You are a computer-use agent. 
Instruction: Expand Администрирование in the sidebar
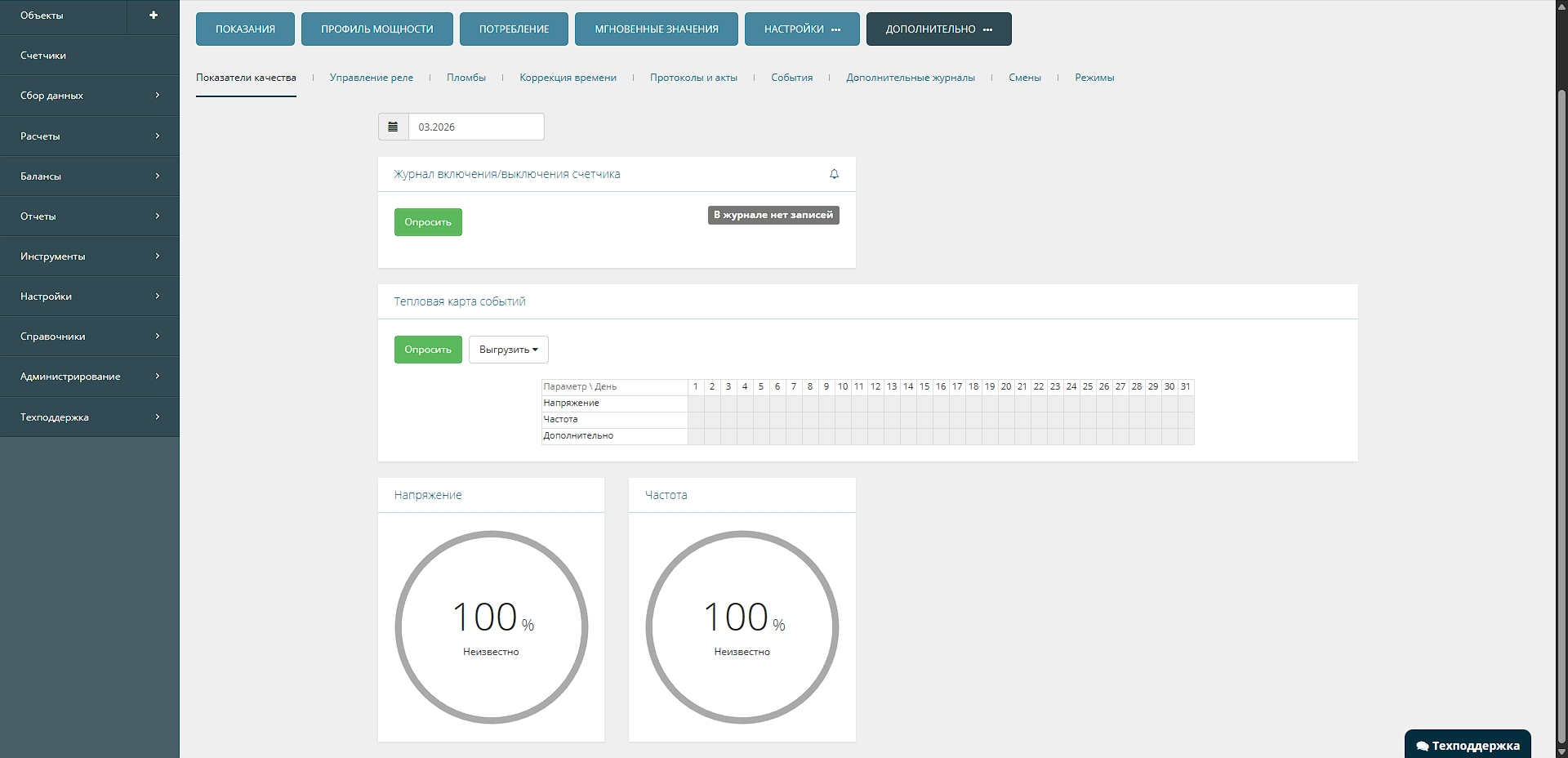[90, 377]
